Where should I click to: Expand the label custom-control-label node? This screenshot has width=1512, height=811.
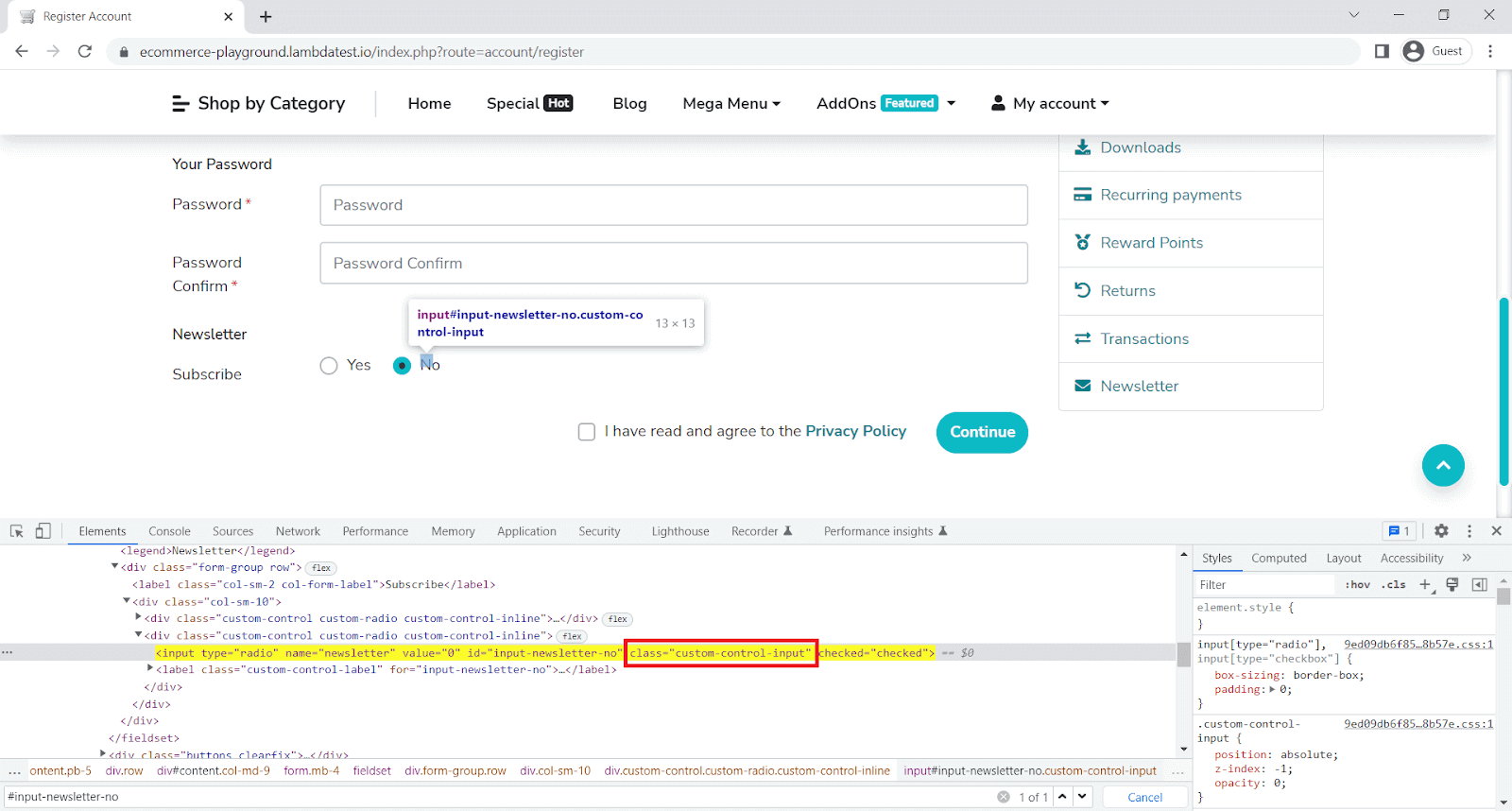pos(150,668)
